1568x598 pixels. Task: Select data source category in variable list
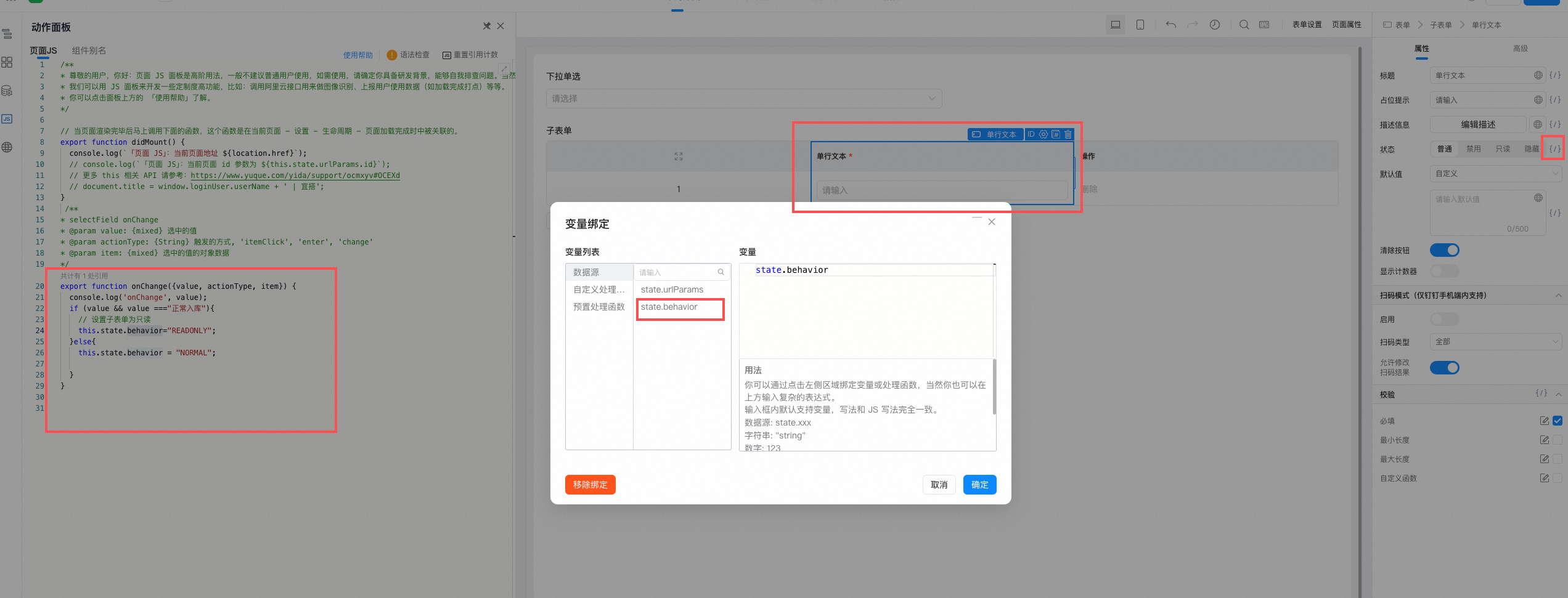(x=599, y=272)
